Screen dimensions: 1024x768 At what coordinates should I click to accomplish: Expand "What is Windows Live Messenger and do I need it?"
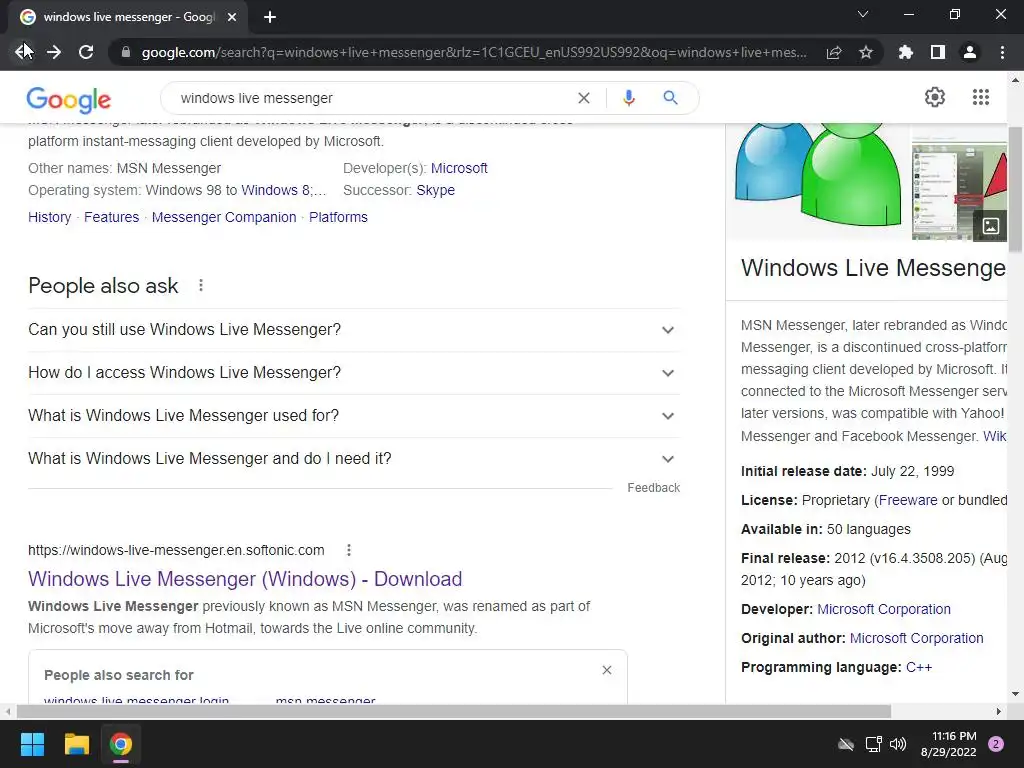coord(354,459)
